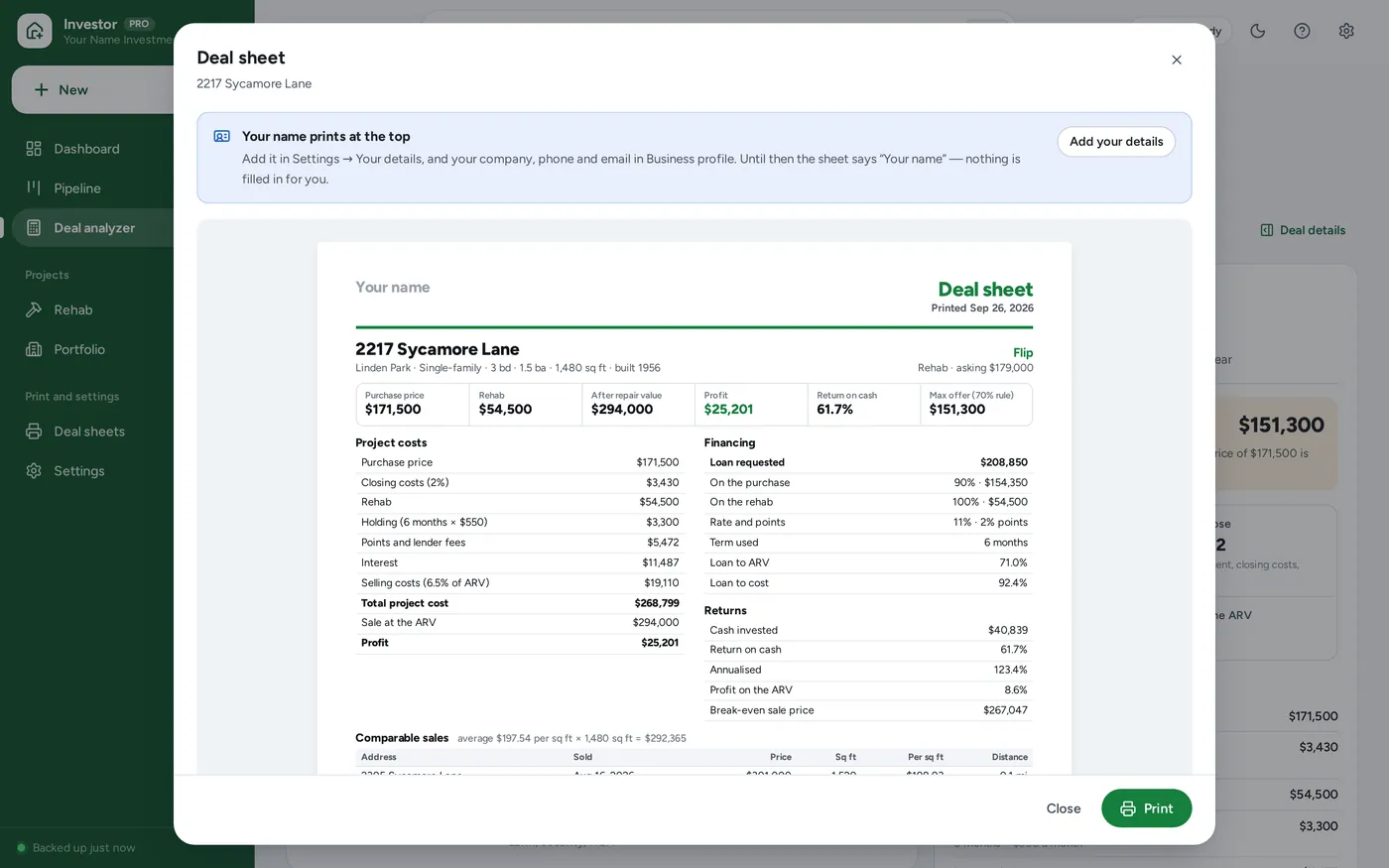
Task: Click the Investor house logo icon
Action: pyautogui.click(x=35, y=31)
